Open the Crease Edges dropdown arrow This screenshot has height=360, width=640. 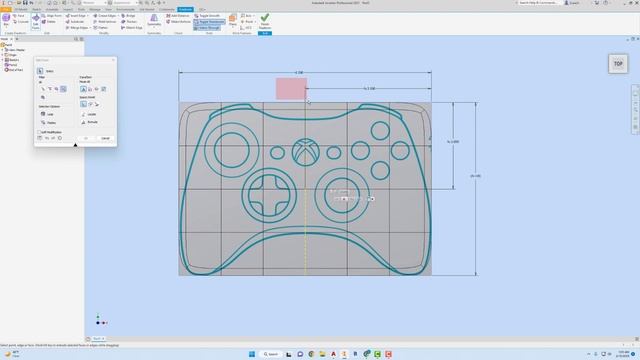tap(118, 16)
